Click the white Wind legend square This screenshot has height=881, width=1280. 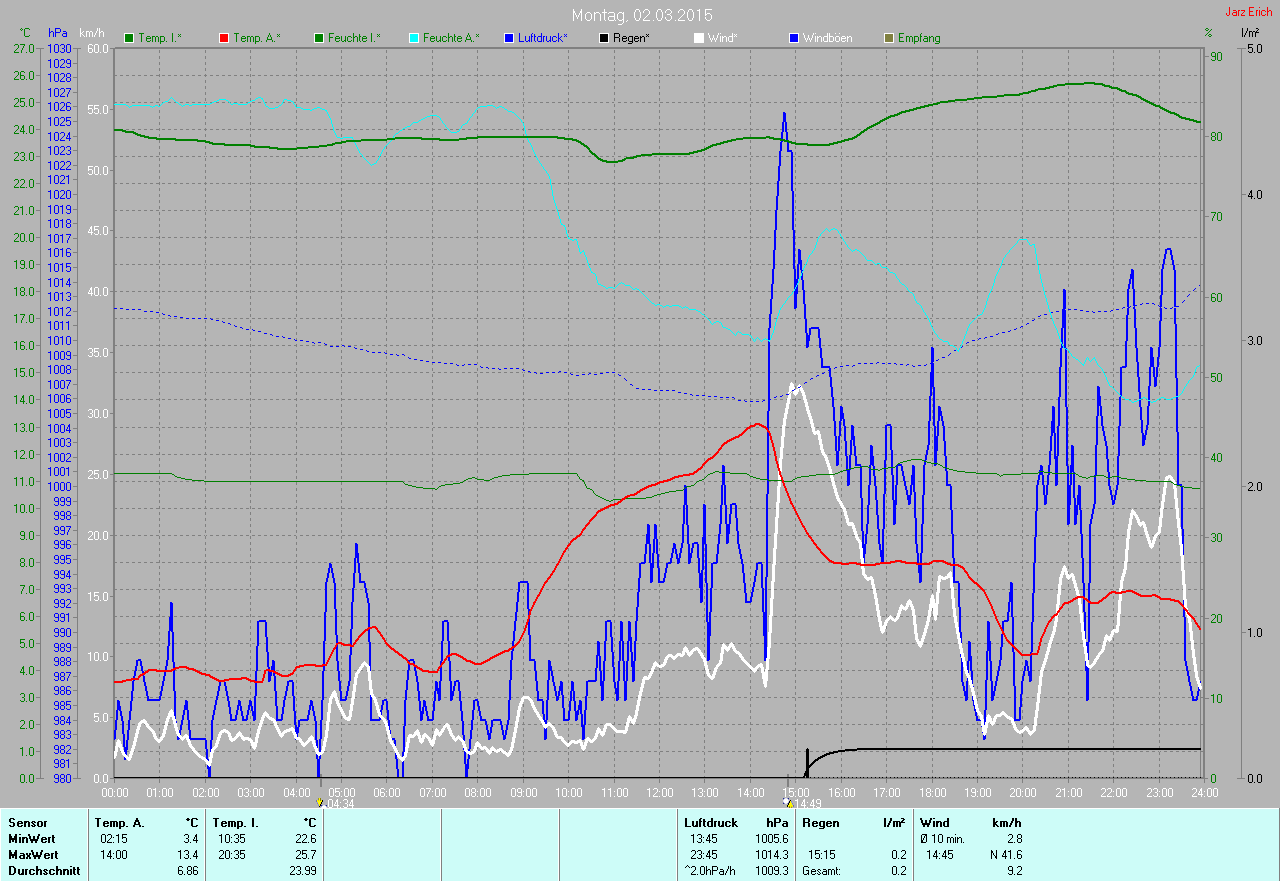tap(698, 38)
